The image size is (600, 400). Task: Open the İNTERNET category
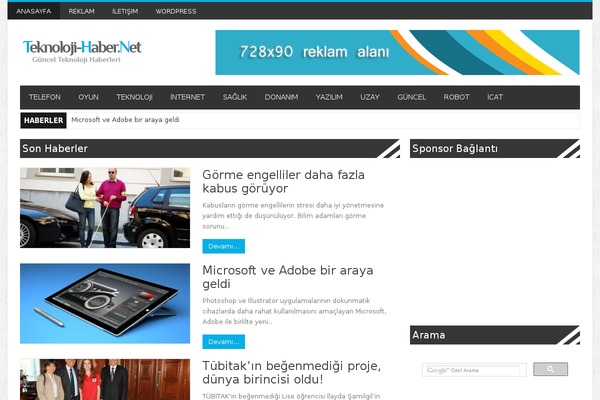(188, 97)
